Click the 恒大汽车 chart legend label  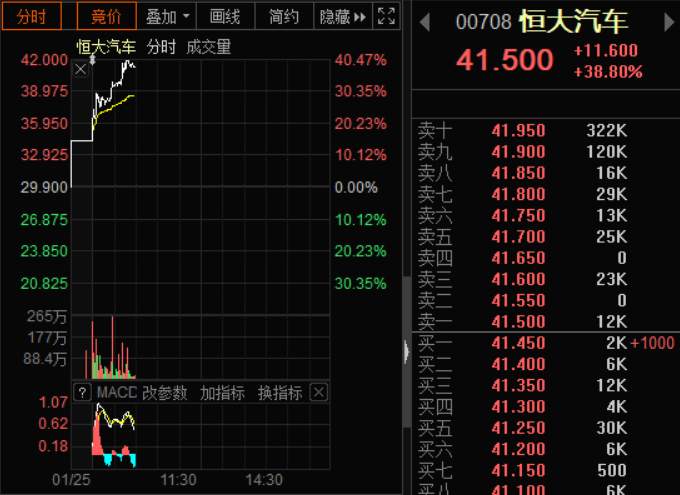[x=106, y=47]
